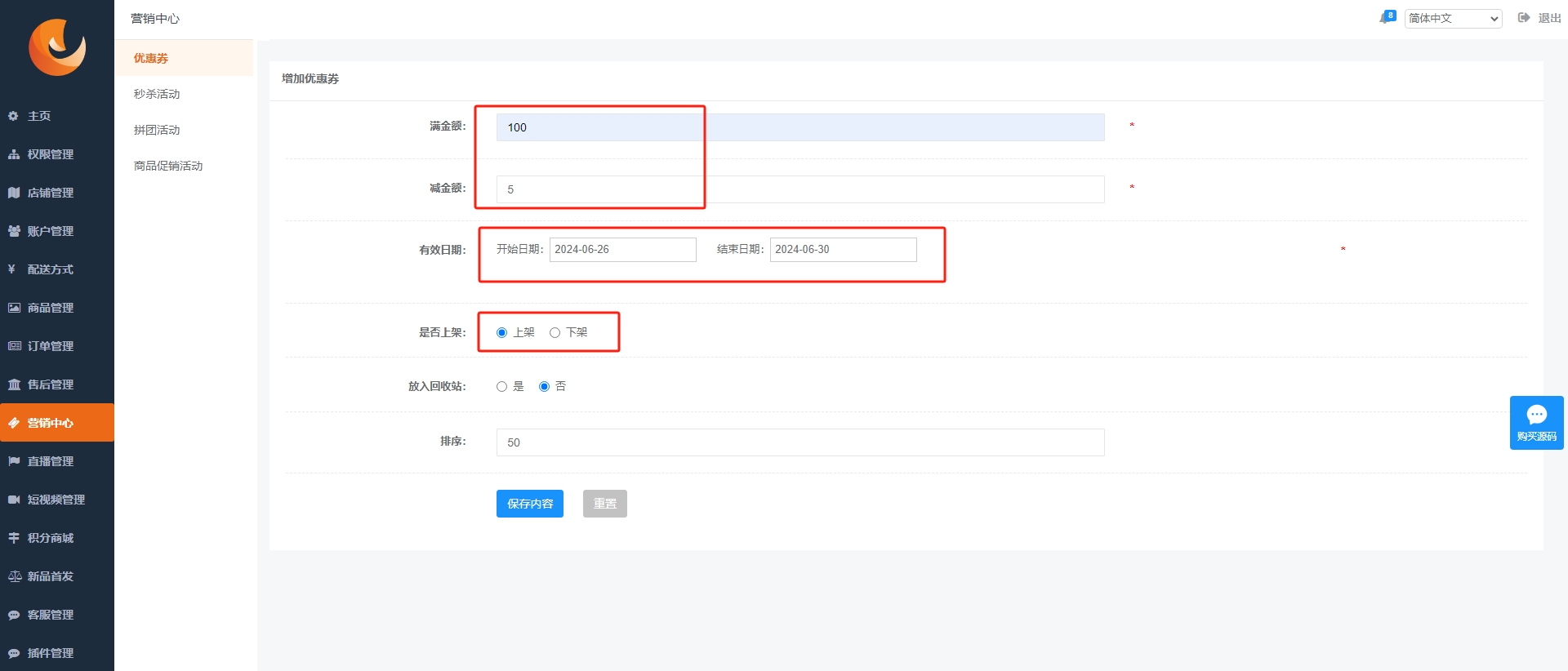Click the 开始日期 date field
This screenshot has height=671, width=1568.
pos(623,250)
